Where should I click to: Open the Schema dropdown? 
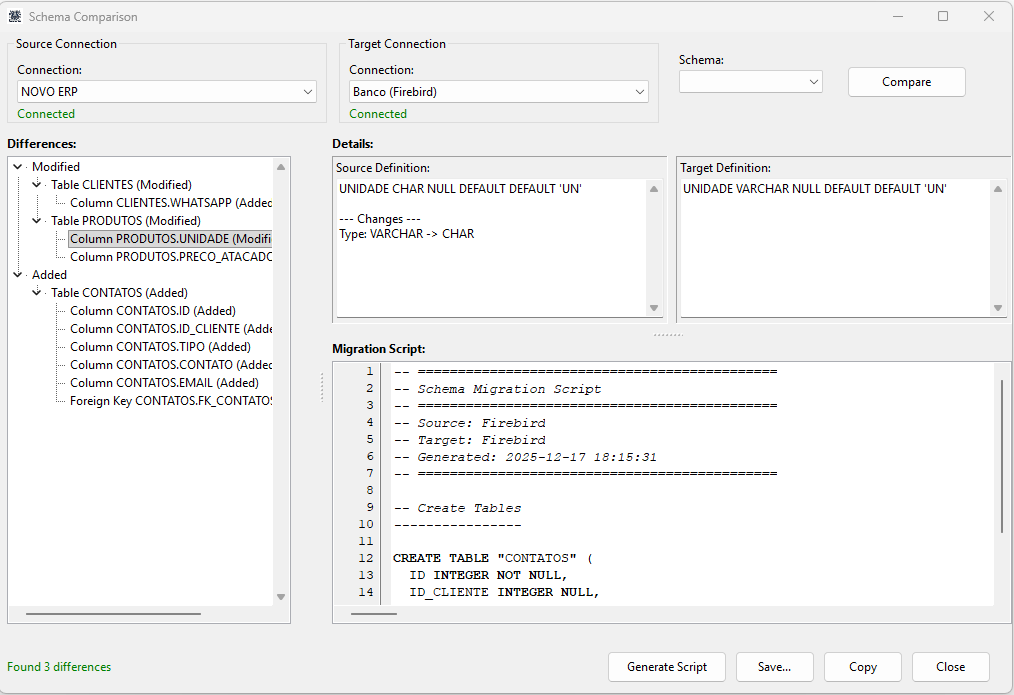point(750,82)
